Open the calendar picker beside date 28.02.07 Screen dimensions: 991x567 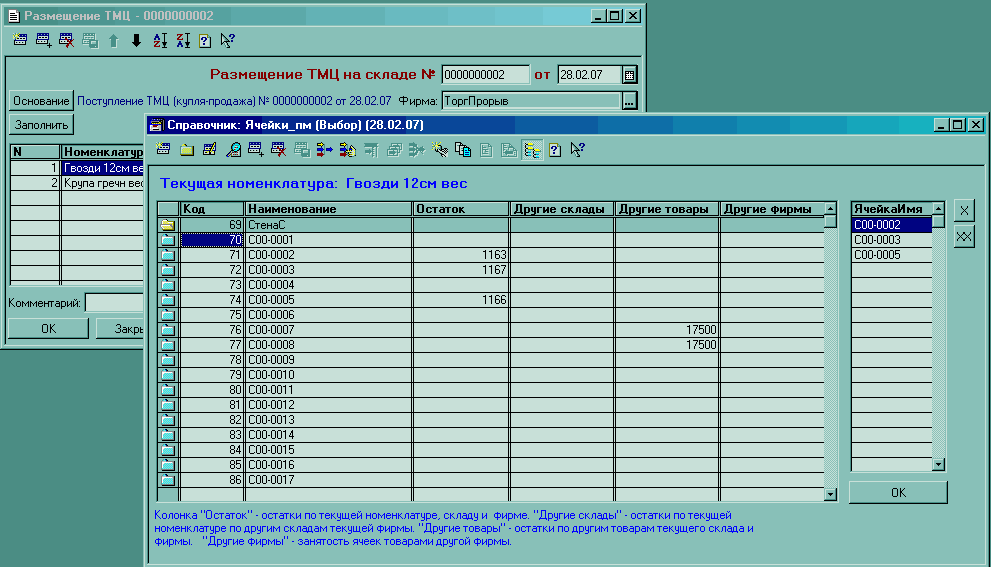point(629,75)
